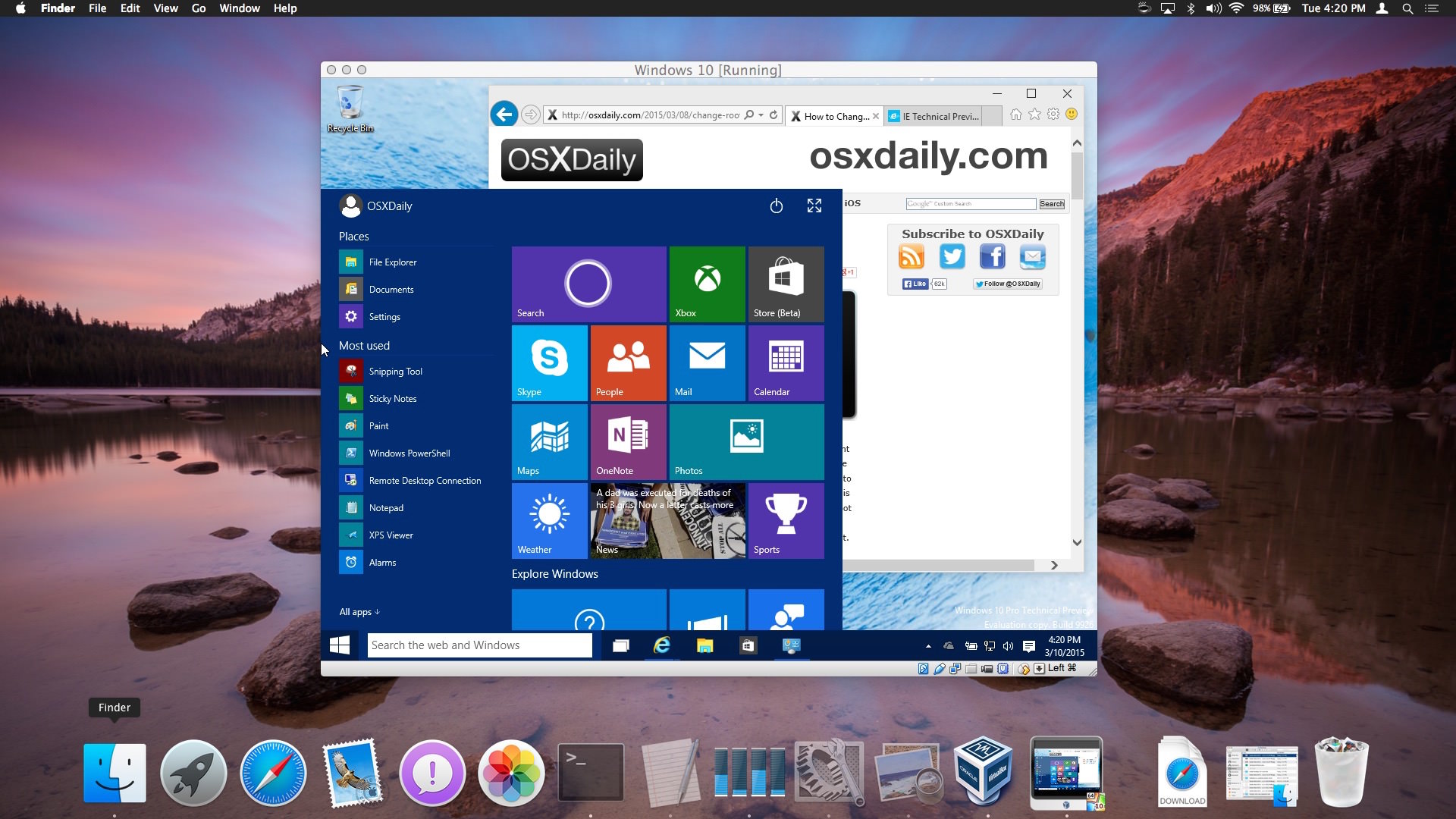Click the Explore Windows section header
This screenshot has width=1456, height=819.
click(x=555, y=573)
